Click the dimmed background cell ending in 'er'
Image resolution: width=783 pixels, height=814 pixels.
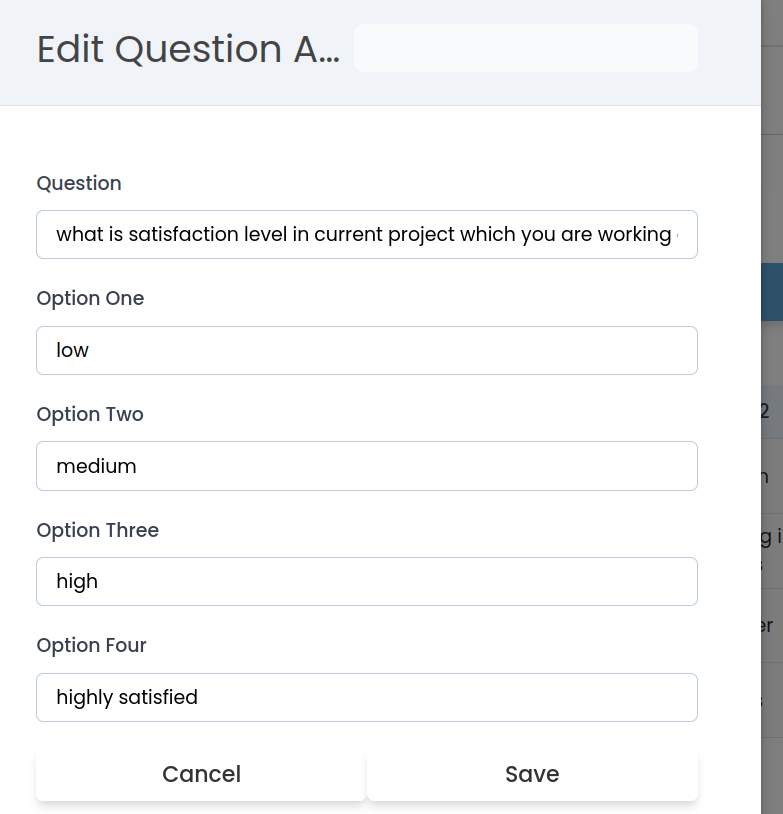click(766, 626)
